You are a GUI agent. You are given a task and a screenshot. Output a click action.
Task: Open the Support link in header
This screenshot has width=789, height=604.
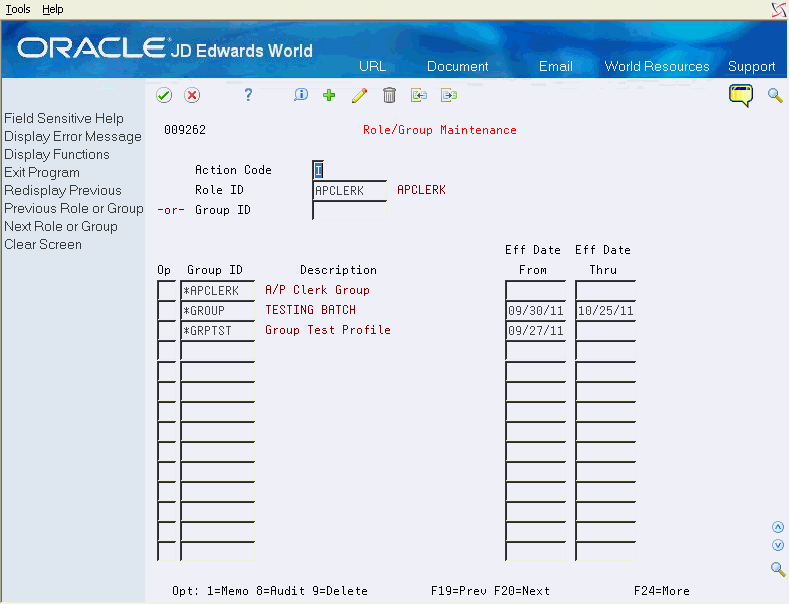(x=751, y=66)
